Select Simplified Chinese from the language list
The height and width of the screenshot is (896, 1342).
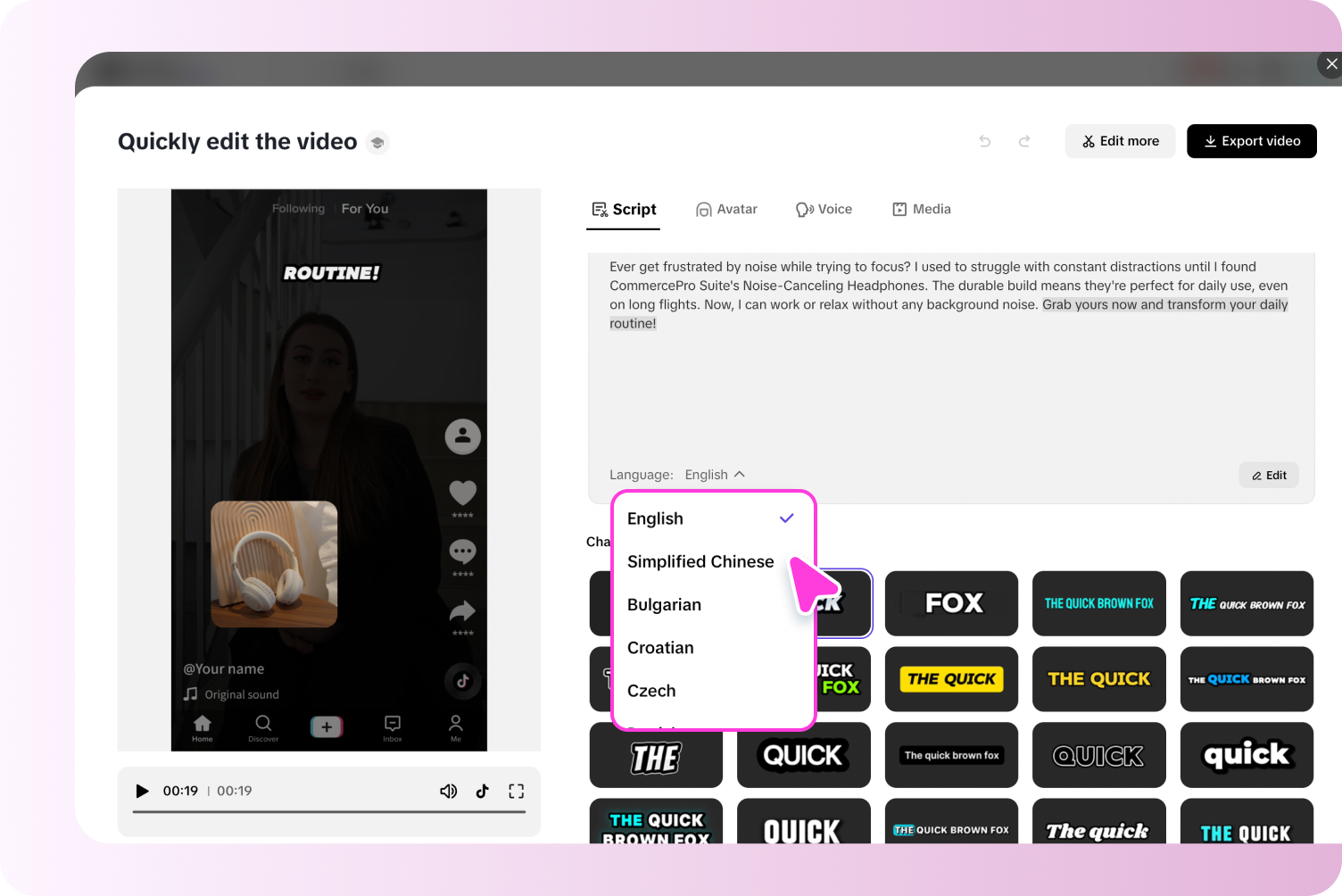[x=713, y=561]
